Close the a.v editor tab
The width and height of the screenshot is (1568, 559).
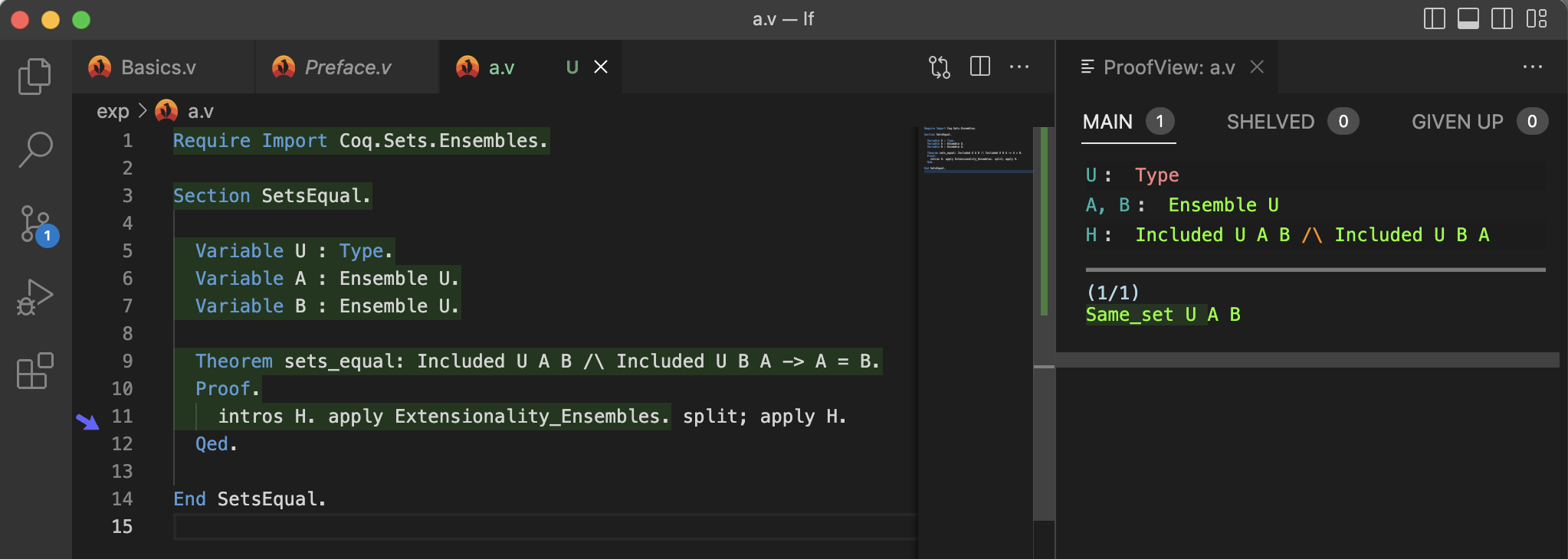pyautogui.click(x=602, y=67)
